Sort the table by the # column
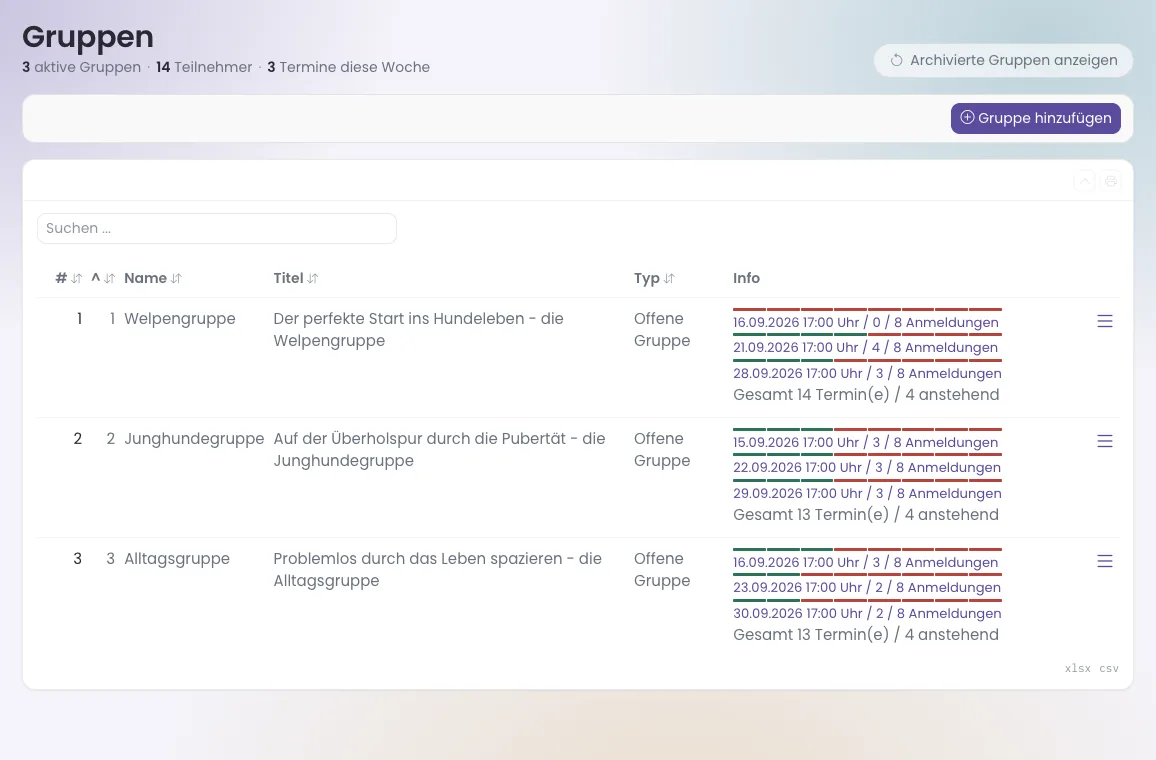1156x760 pixels. 69,279
